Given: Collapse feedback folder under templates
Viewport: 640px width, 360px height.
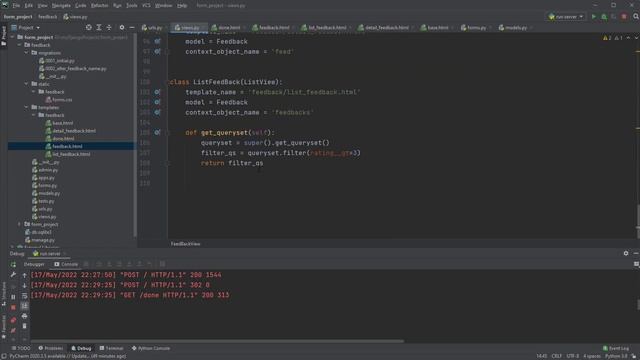Looking at the screenshot, I should [33, 115].
